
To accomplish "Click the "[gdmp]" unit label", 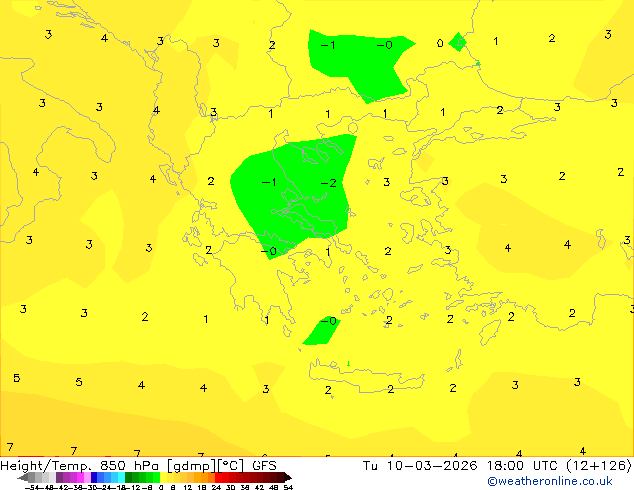I will click(192, 466).
